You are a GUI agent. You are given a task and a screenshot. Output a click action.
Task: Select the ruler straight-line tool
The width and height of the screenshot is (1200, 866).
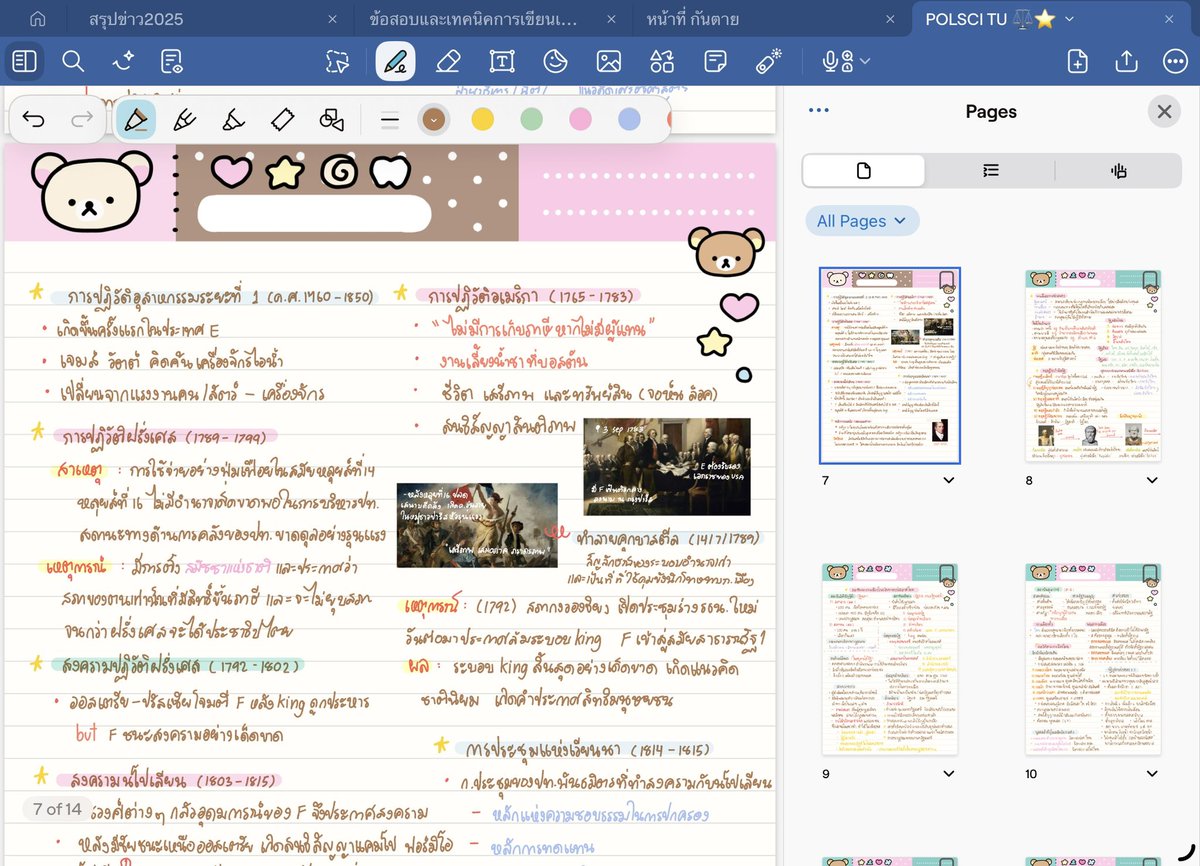click(x=282, y=120)
